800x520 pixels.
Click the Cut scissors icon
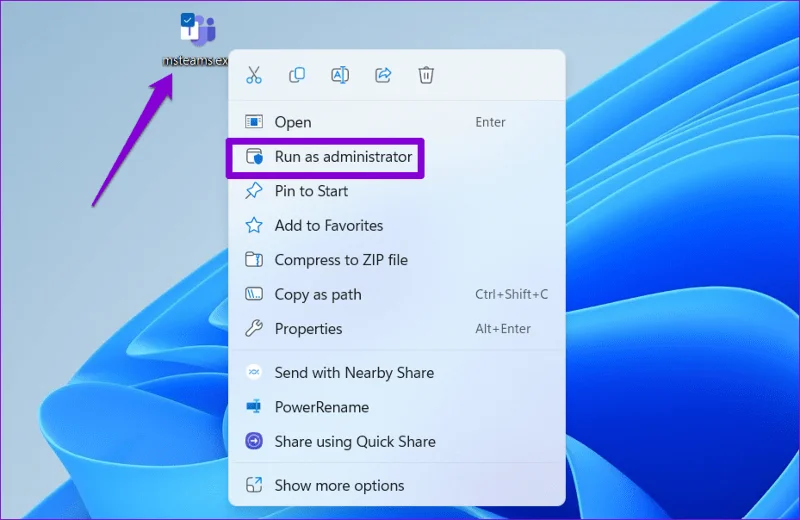pos(254,75)
